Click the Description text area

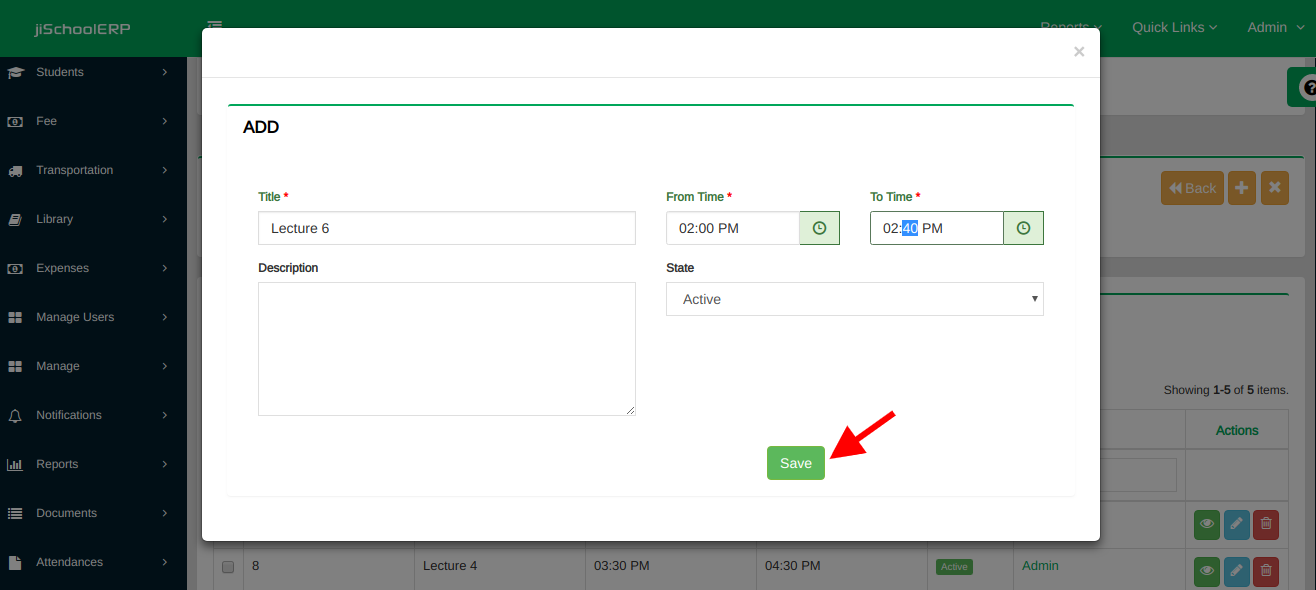click(x=447, y=349)
